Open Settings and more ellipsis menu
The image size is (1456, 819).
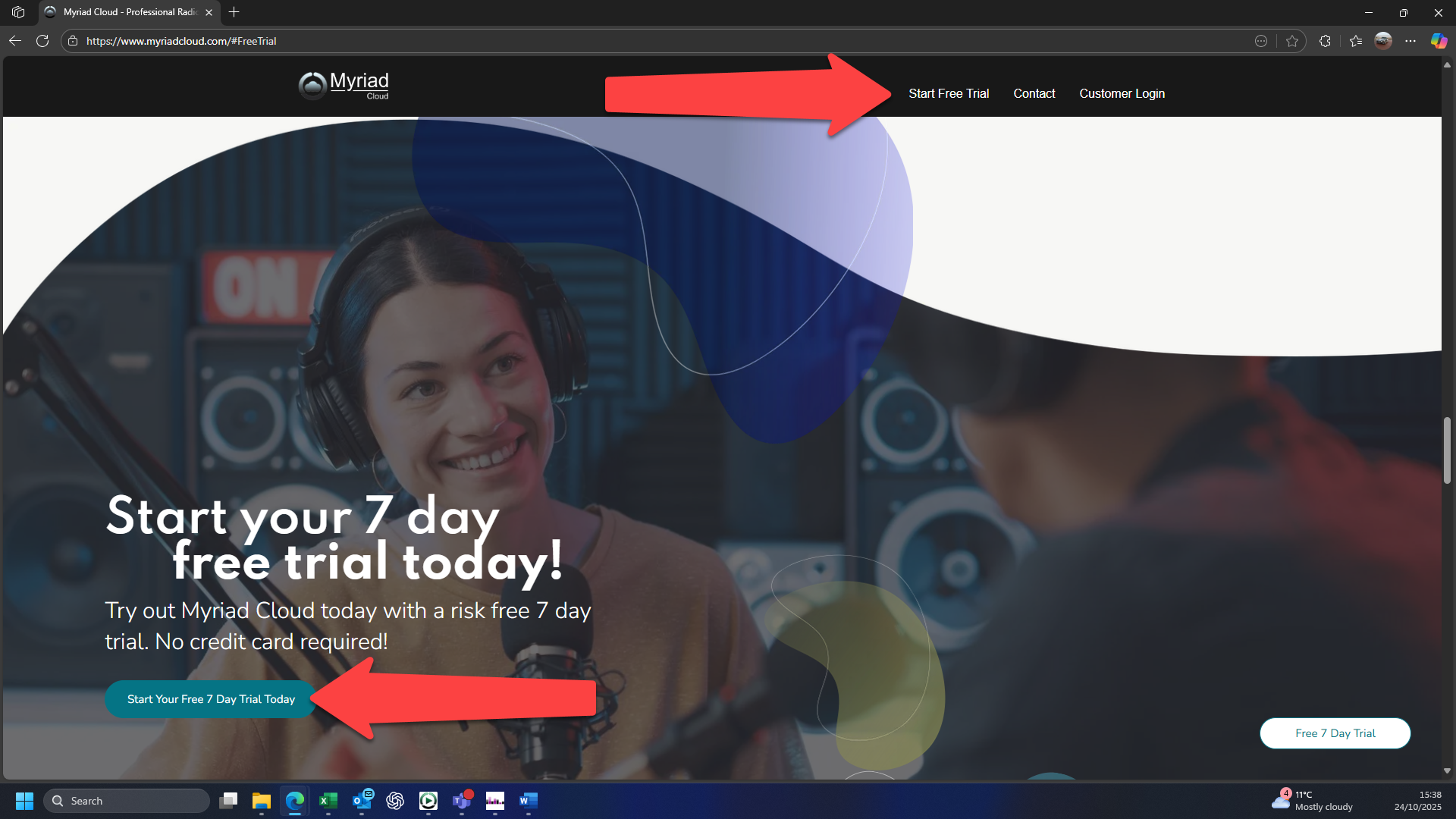(1410, 41)
